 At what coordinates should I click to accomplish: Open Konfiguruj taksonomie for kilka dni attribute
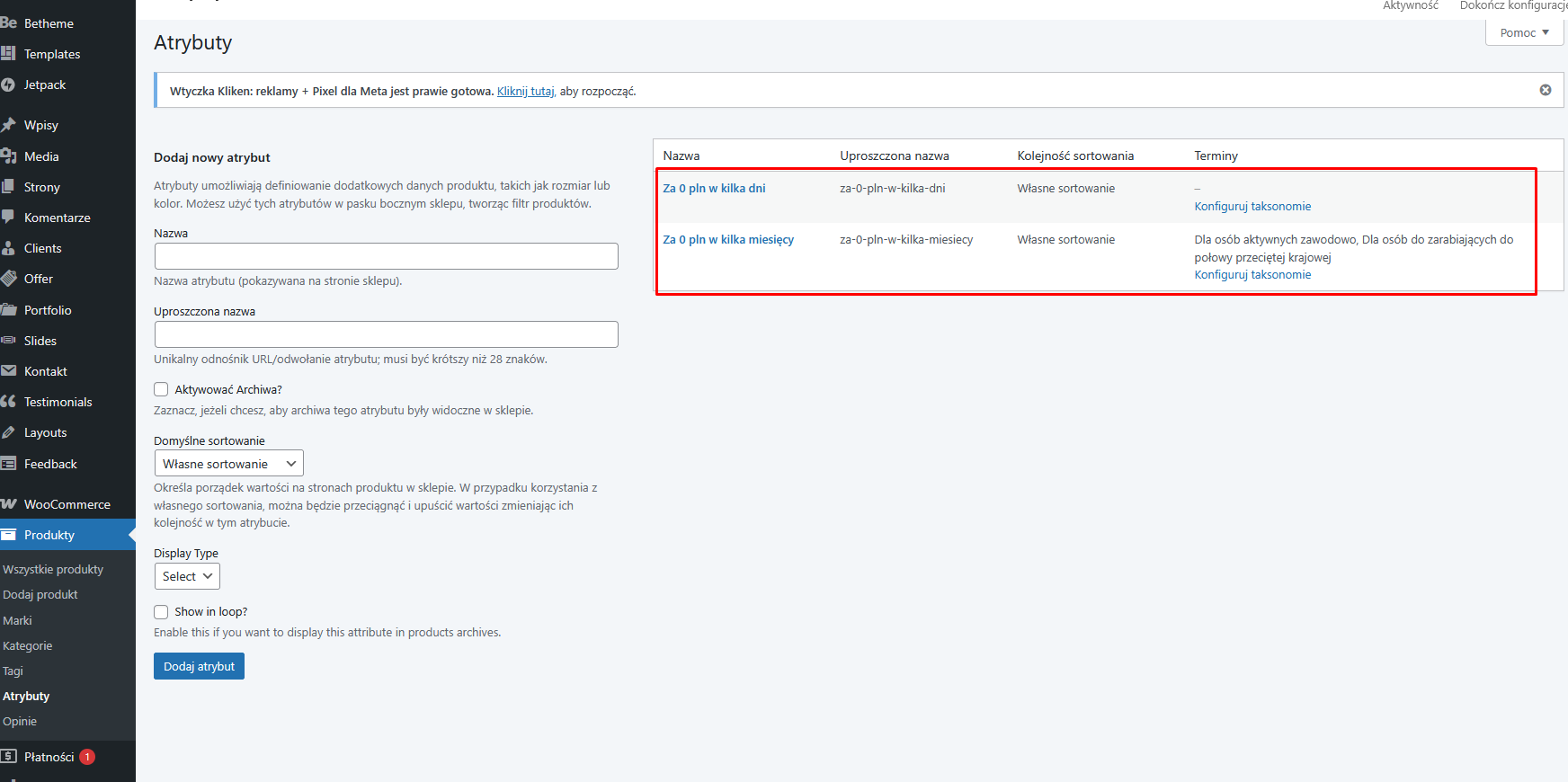point(1252,207)
